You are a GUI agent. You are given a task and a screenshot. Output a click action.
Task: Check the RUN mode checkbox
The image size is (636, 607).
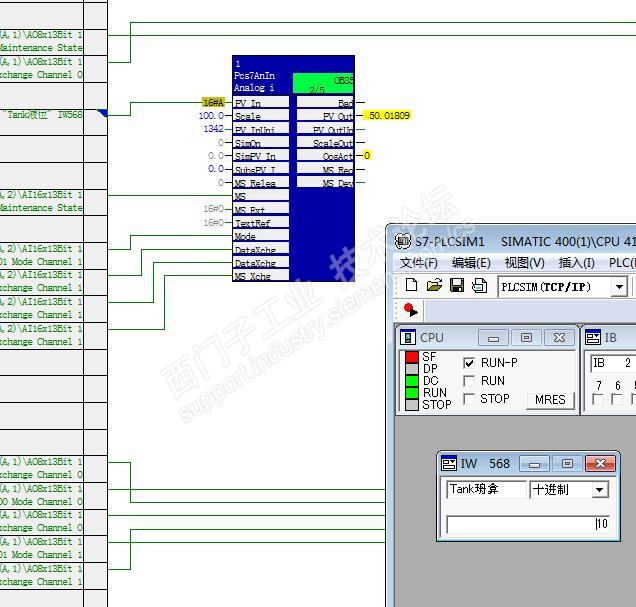click(469, 381)
